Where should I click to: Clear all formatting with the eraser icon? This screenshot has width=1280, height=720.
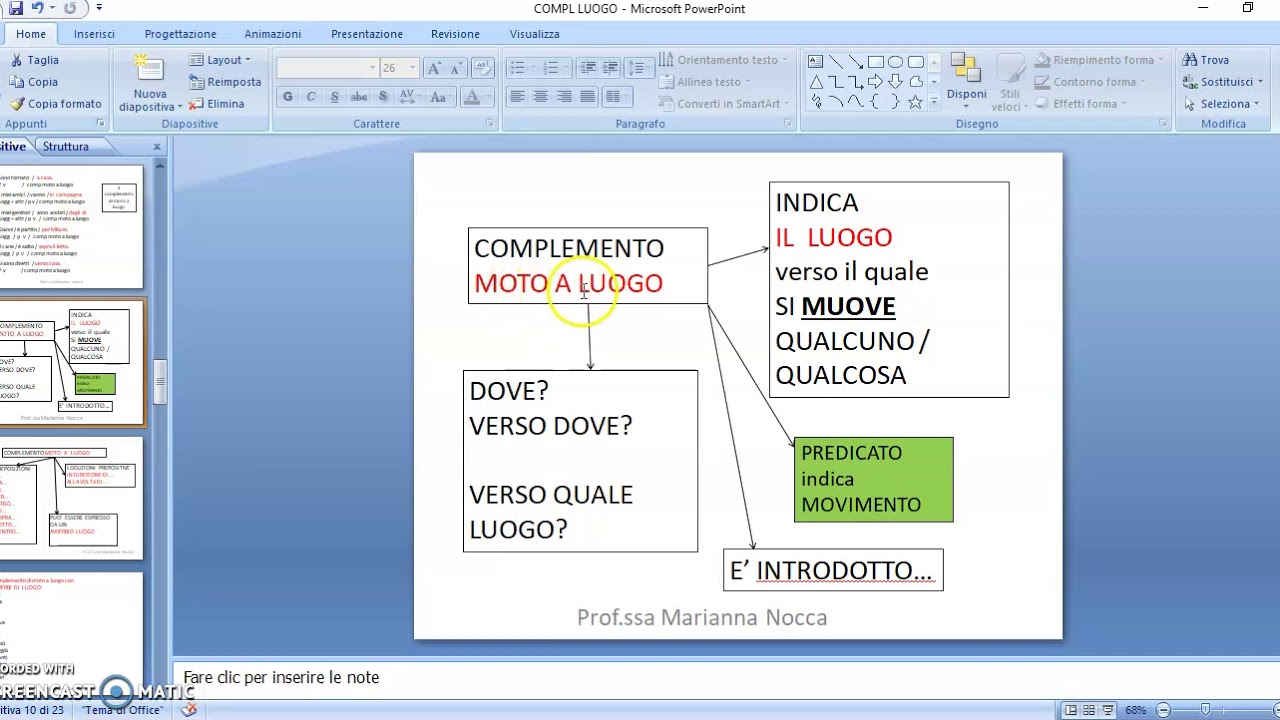[x=482, y=68]
